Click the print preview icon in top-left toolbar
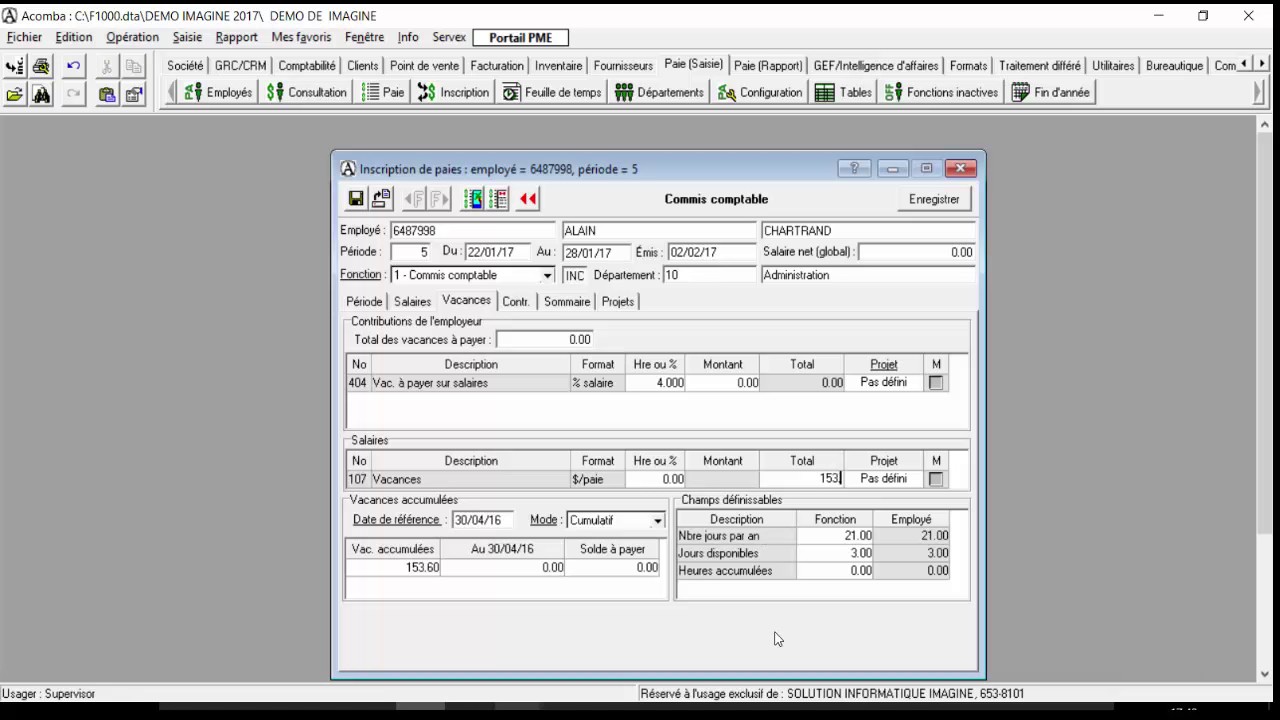This screenshot has height=720, width=1280. pyautogui.click(x=41, y=66)
